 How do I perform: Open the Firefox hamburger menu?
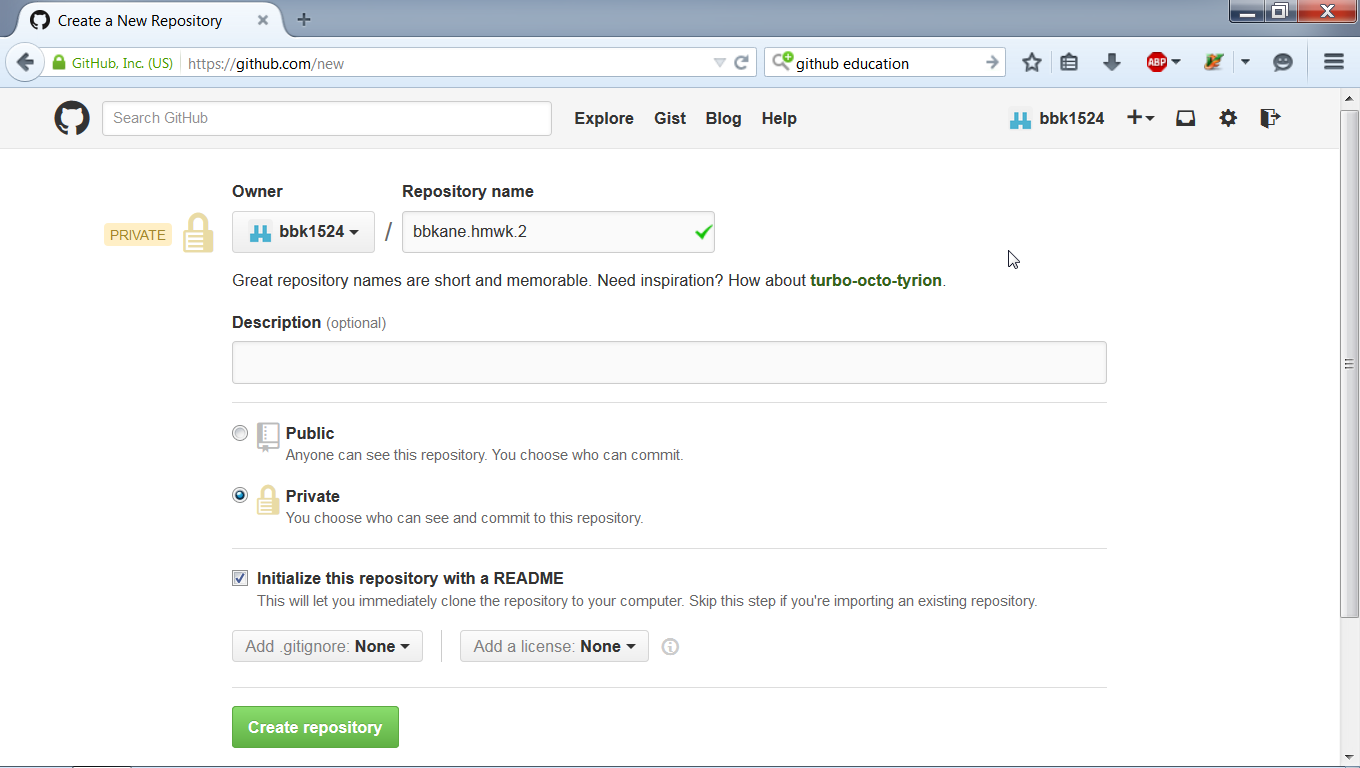click(1334, 61)
